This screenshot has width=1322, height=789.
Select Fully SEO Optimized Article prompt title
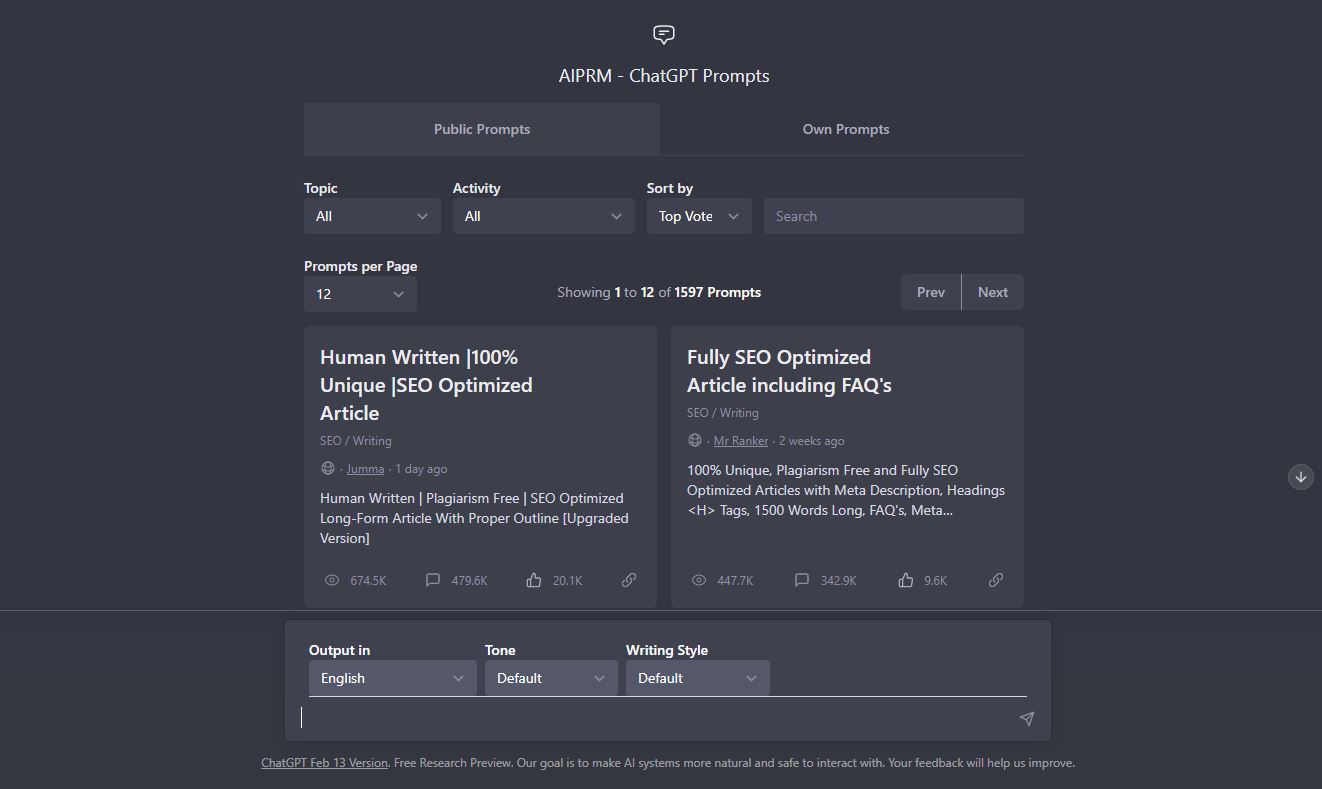click(789, 371)
